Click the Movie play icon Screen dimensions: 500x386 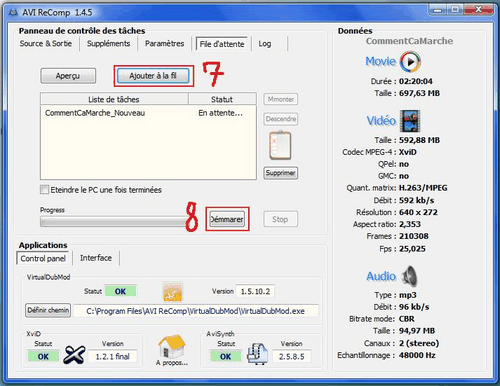coord(410,62)
